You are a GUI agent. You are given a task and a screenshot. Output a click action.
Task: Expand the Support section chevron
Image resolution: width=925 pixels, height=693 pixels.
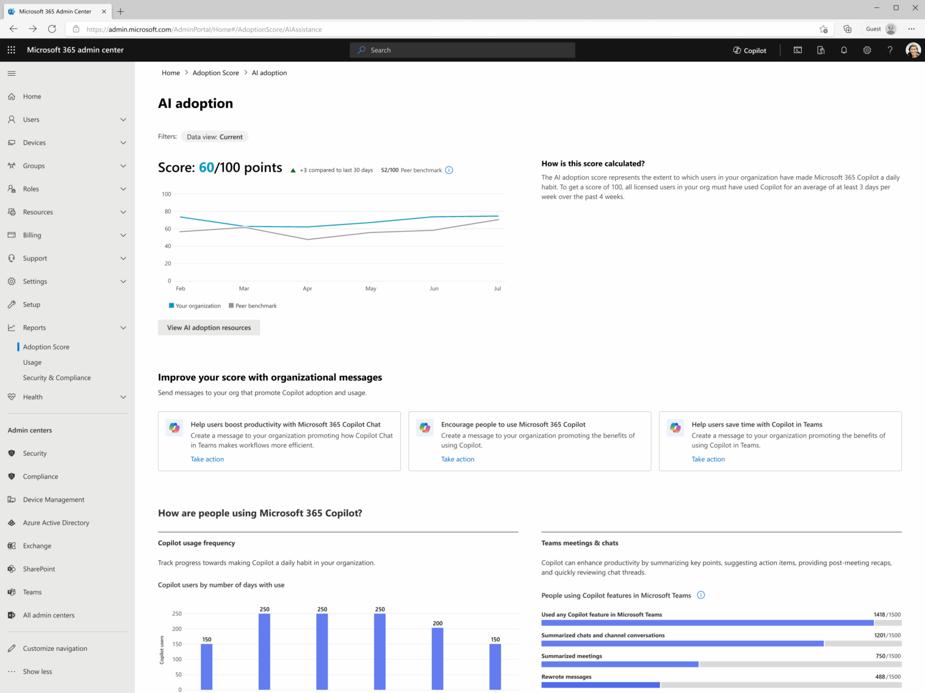tap(123, 258)
